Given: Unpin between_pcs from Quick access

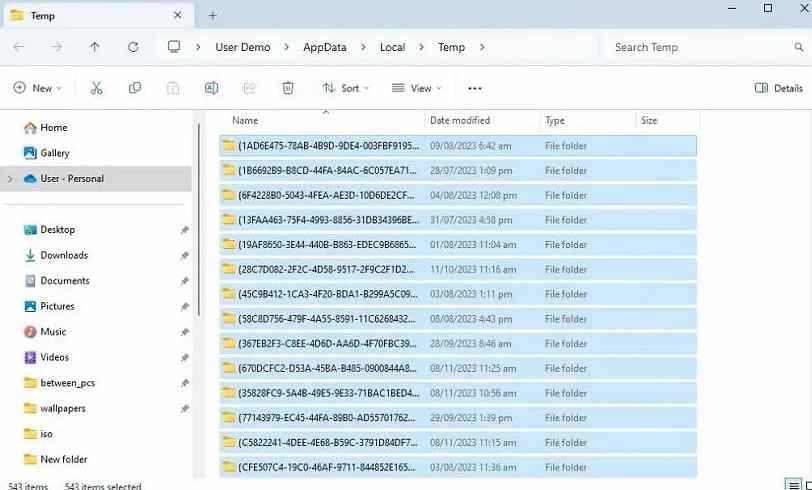Looking at the screenshot, I should 184,383.
